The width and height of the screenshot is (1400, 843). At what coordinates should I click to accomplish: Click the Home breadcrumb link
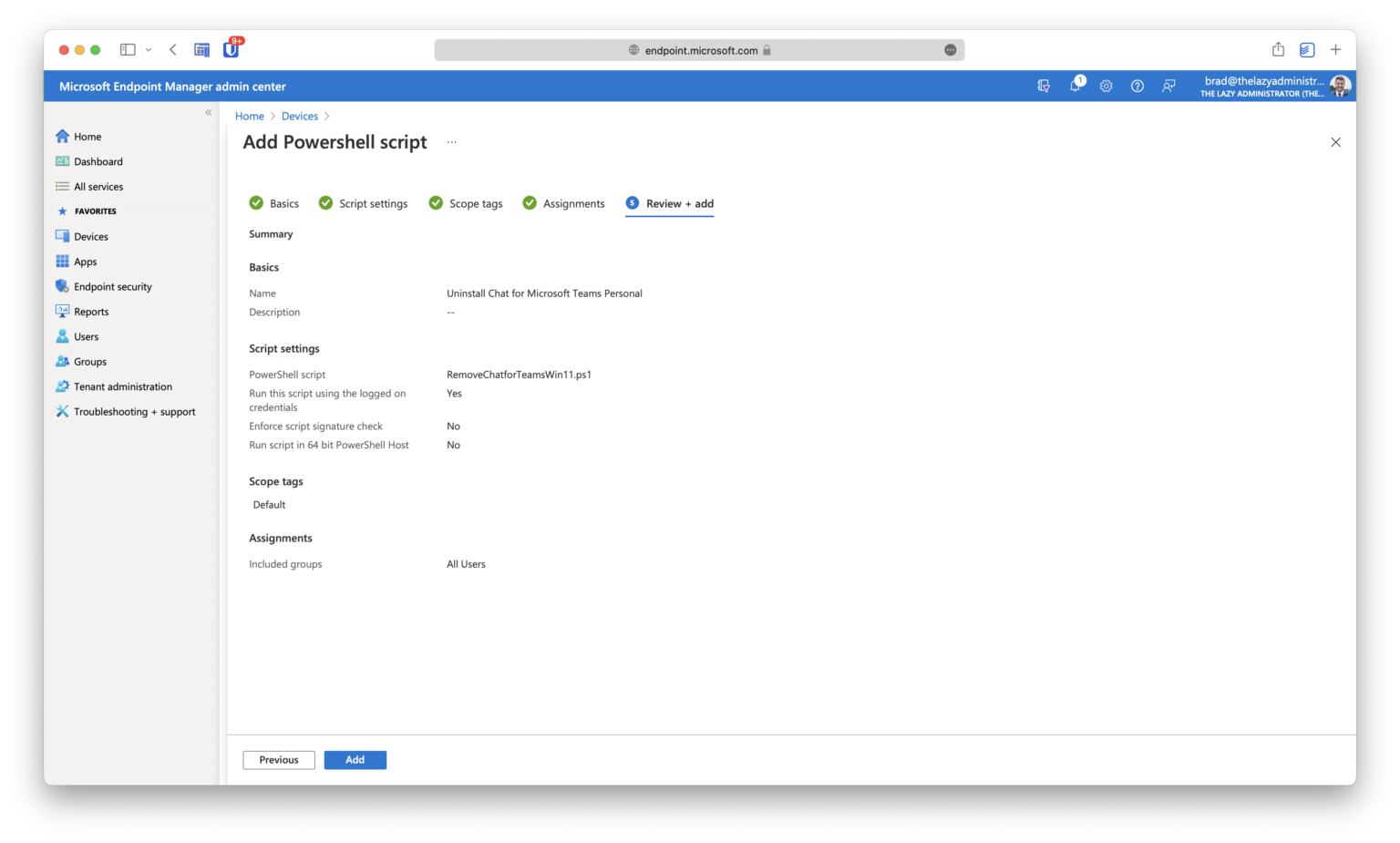[x=250, y=117]
